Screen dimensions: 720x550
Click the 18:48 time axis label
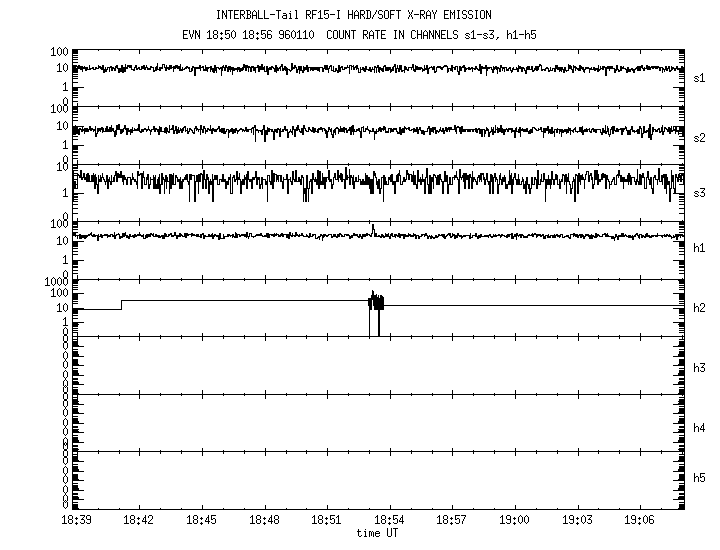pos(264,521)
